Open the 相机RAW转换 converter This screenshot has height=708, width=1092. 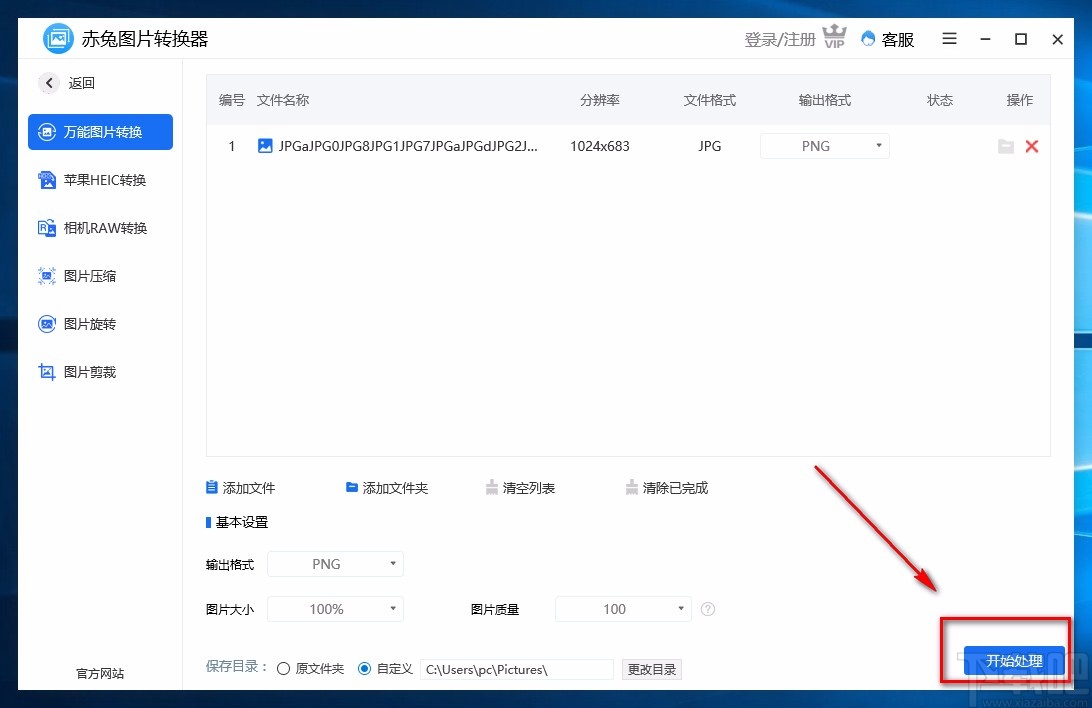pyautogui.click(x=99, y=228)
